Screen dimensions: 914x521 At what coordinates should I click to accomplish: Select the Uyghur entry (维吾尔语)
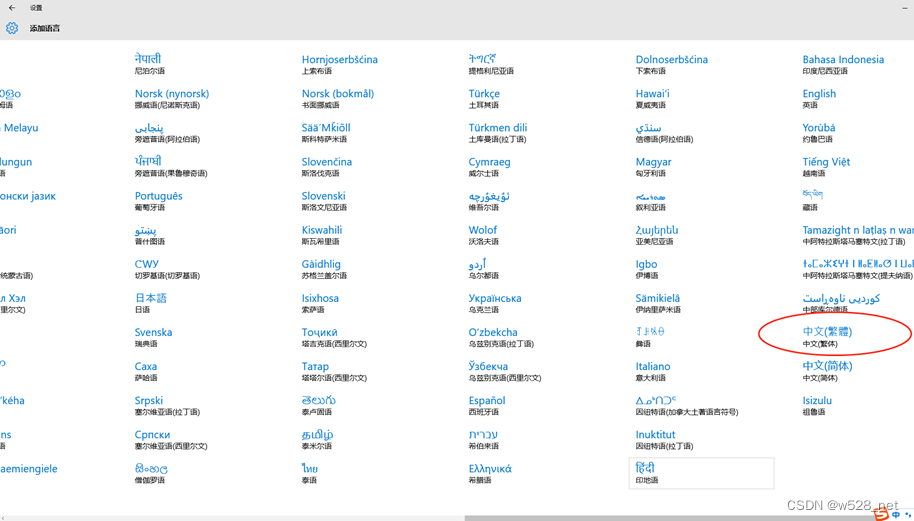tap(489, 201)
